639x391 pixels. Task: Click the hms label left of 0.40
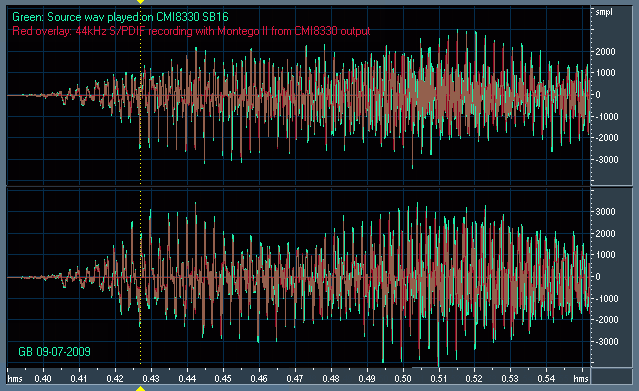point(15,379)
